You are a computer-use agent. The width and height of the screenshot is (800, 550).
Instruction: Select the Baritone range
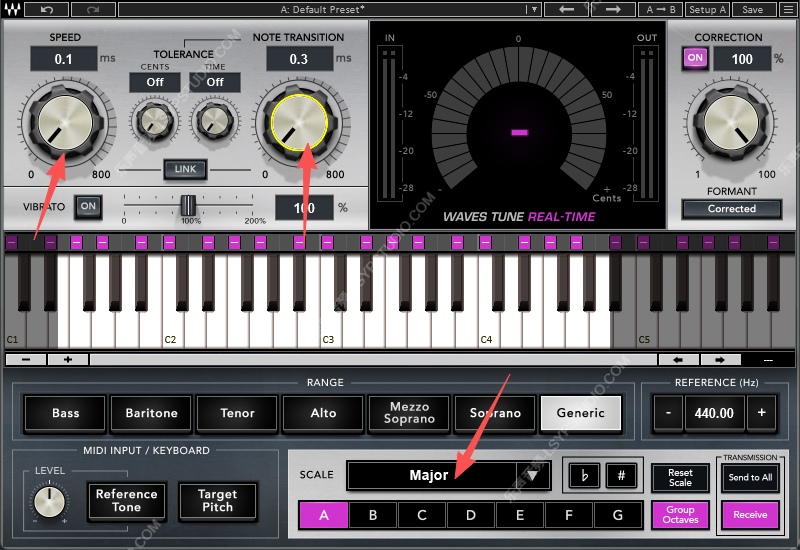[152, 413]
